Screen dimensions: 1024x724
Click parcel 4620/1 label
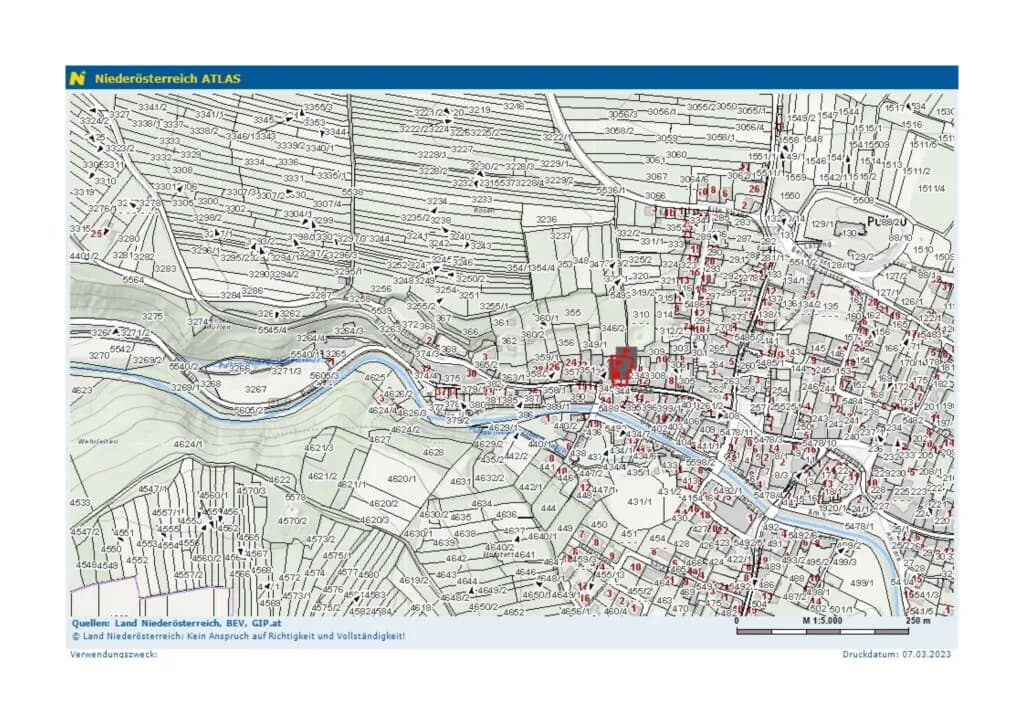pyautogui.click(x=401, y=479)
